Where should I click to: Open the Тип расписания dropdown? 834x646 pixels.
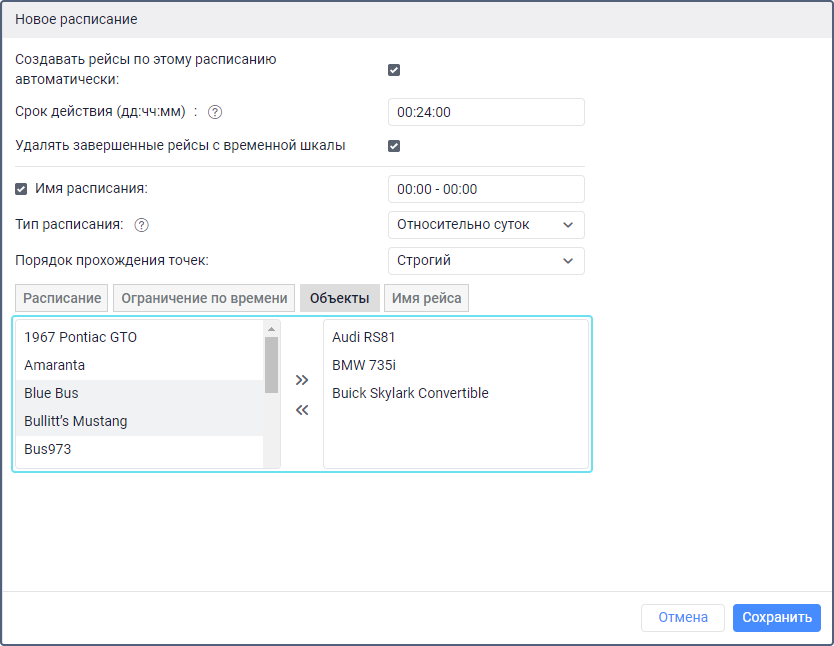(485, 225)
